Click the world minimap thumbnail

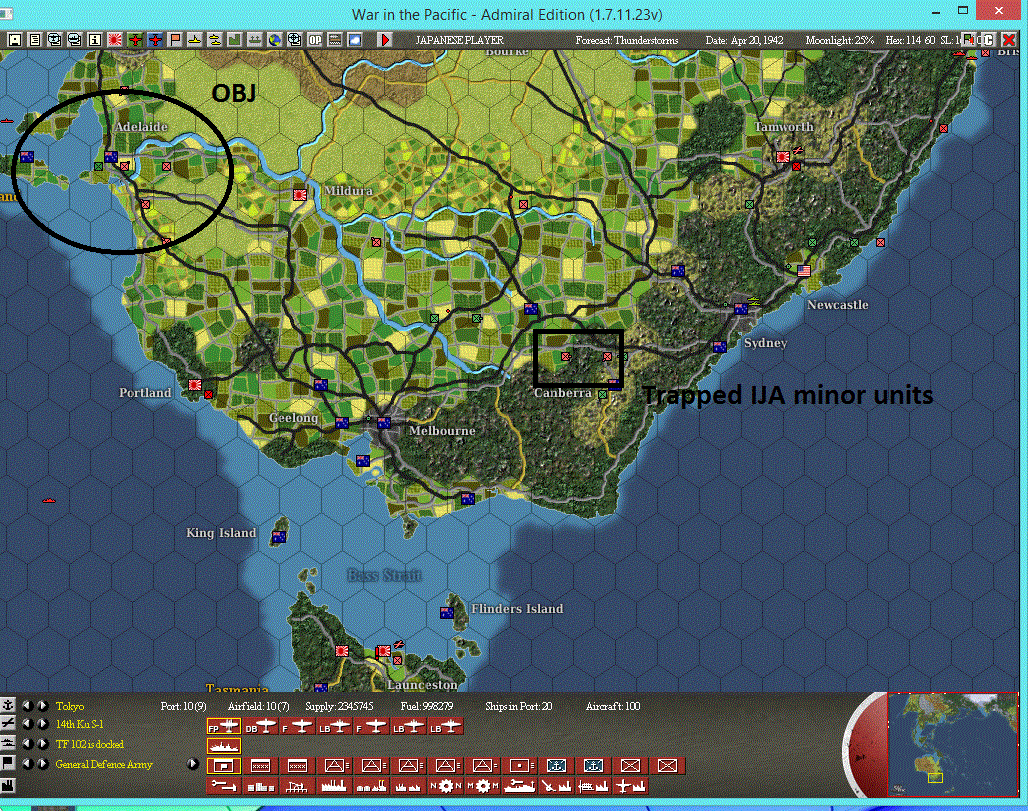[x=952, y=744]
